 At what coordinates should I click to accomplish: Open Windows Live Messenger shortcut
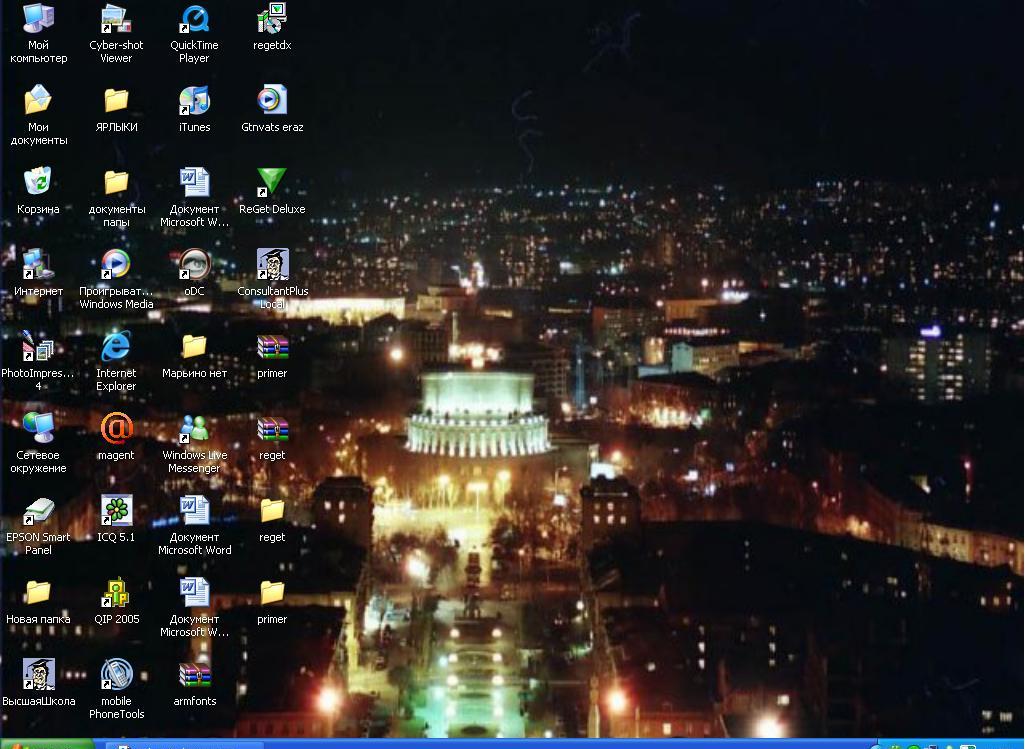coord(194,429)
